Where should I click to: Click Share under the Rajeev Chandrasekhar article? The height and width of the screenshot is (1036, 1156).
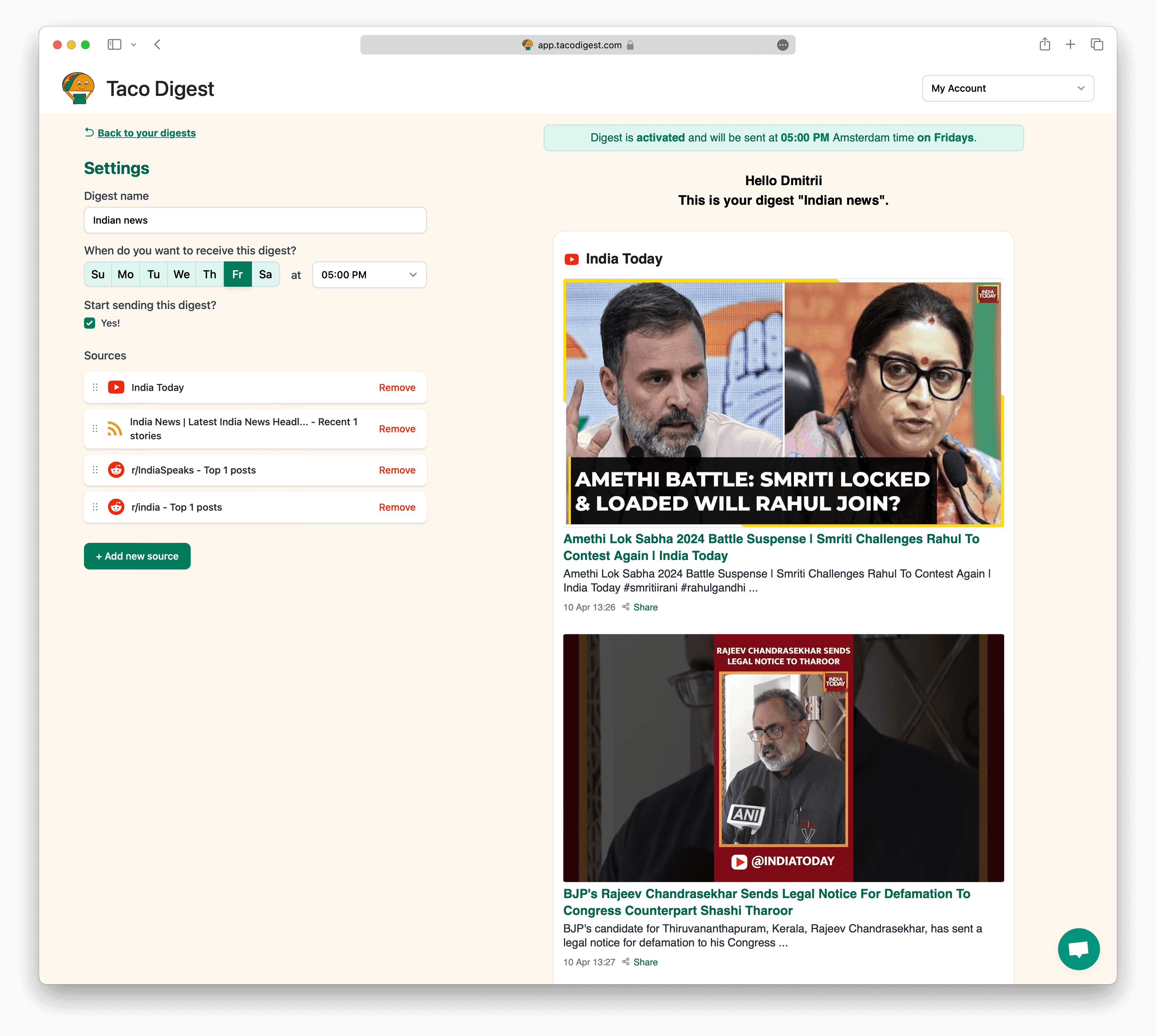[x=646, y=962]
